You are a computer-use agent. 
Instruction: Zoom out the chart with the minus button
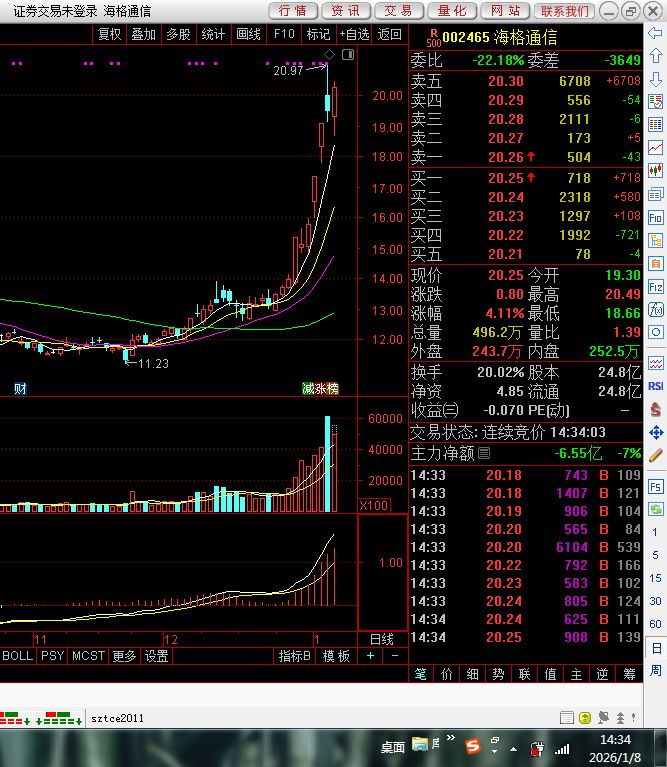click(x=395, y=655)
